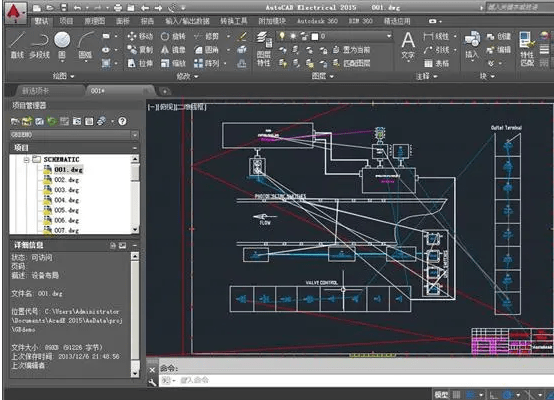The height and width of the screenshot is (400, 554).
Task: Click the Save icon in quick access toolbar
Action: (64, 7)
